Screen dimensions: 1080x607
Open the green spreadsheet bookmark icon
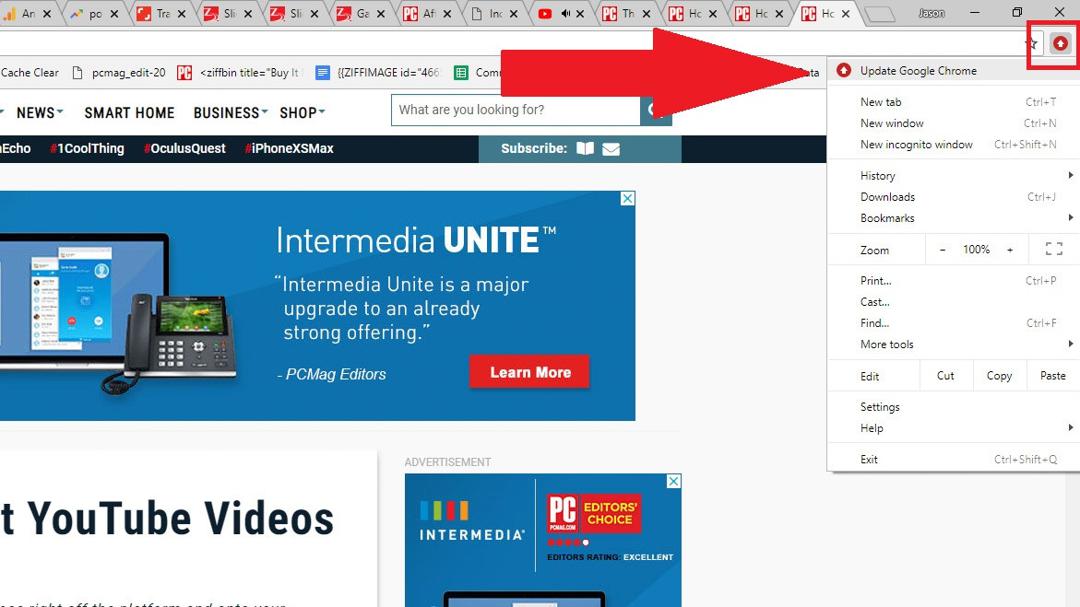click(461, 72)
